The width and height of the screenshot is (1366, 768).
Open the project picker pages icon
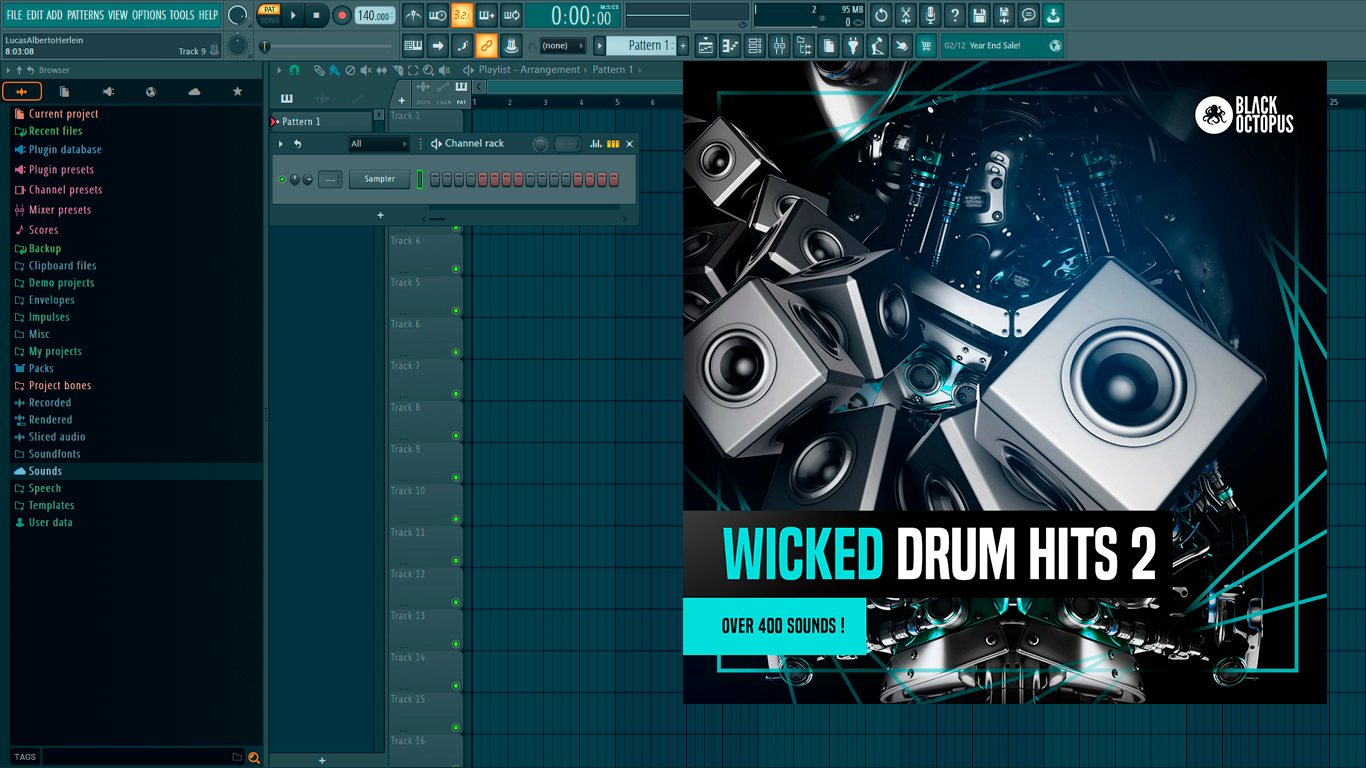(x=829, y=45)
